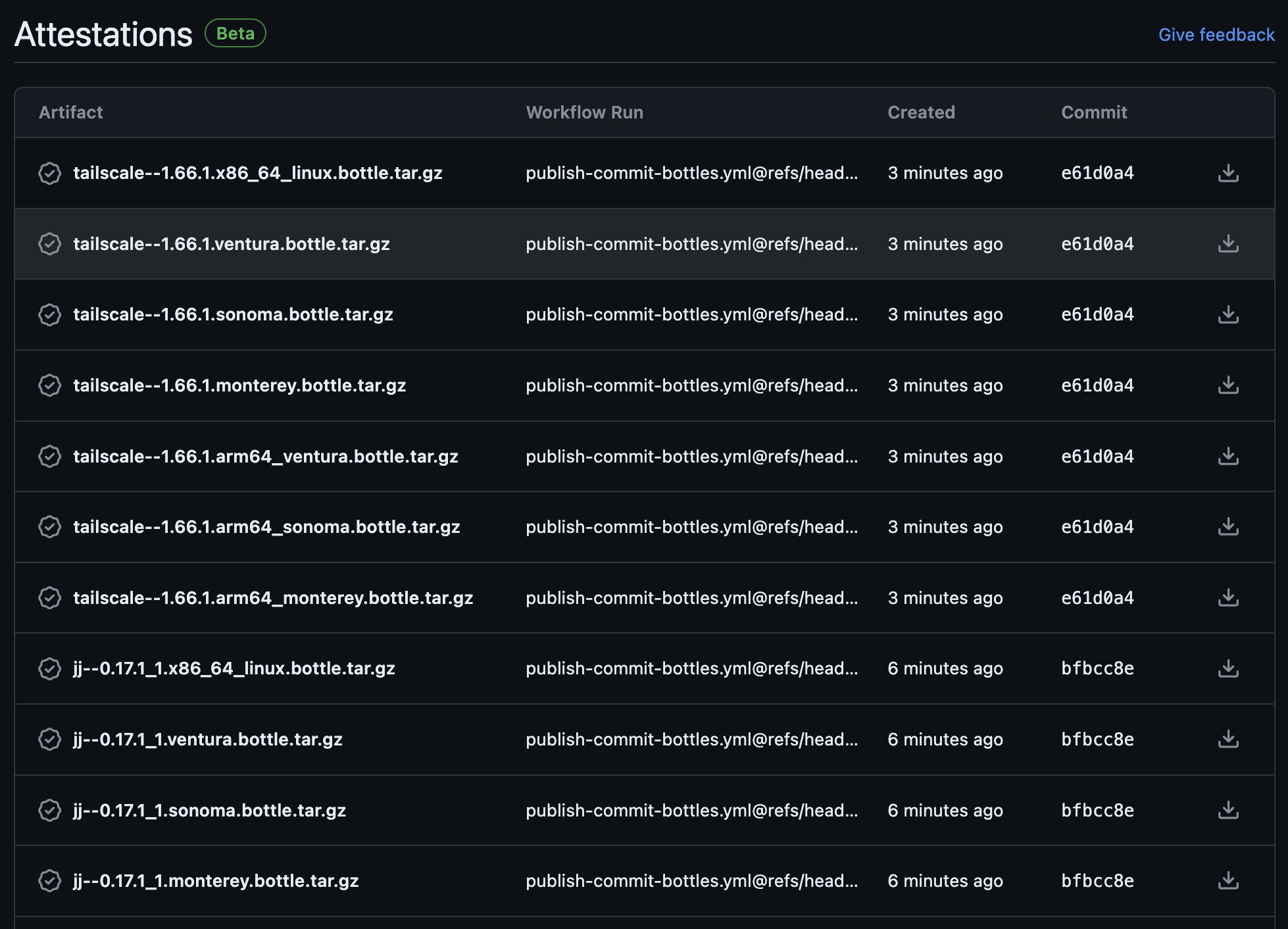1288x929 pixels.
Task: Open artifact tailscale--1.66.1.x86_64_linux.bottle.tar.gz
Action: 258,173
